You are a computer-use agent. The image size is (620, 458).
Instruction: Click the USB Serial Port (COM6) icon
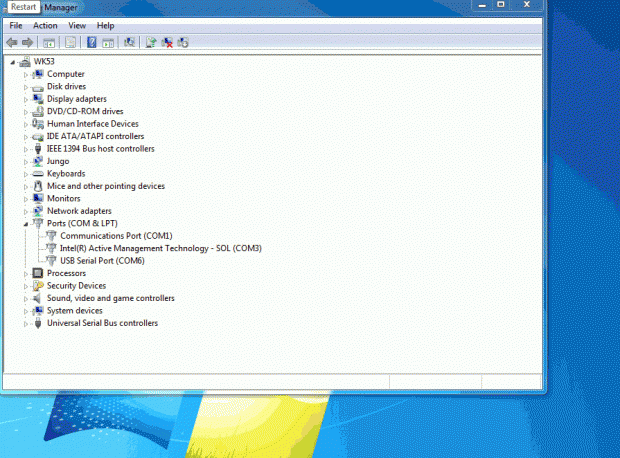pyautogui.click(x=51, y=260)
